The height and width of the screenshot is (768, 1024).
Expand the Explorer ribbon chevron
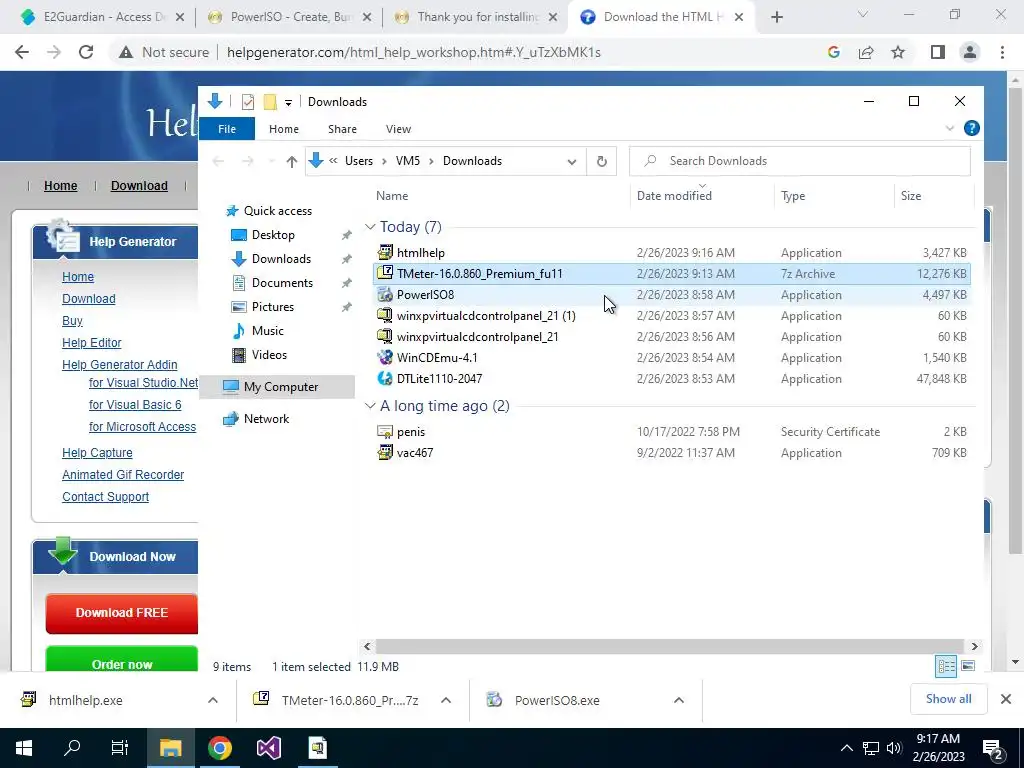point(950,129)
